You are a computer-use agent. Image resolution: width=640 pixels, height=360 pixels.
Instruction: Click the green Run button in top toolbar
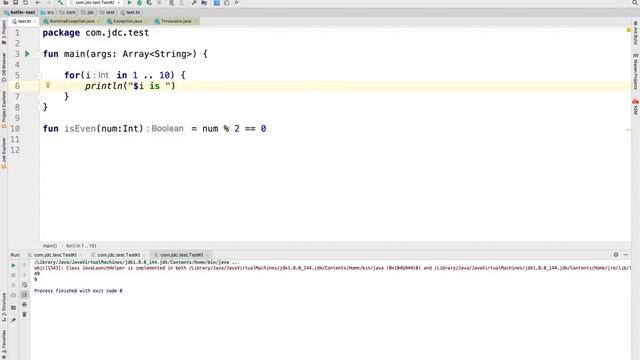(129, 2)
